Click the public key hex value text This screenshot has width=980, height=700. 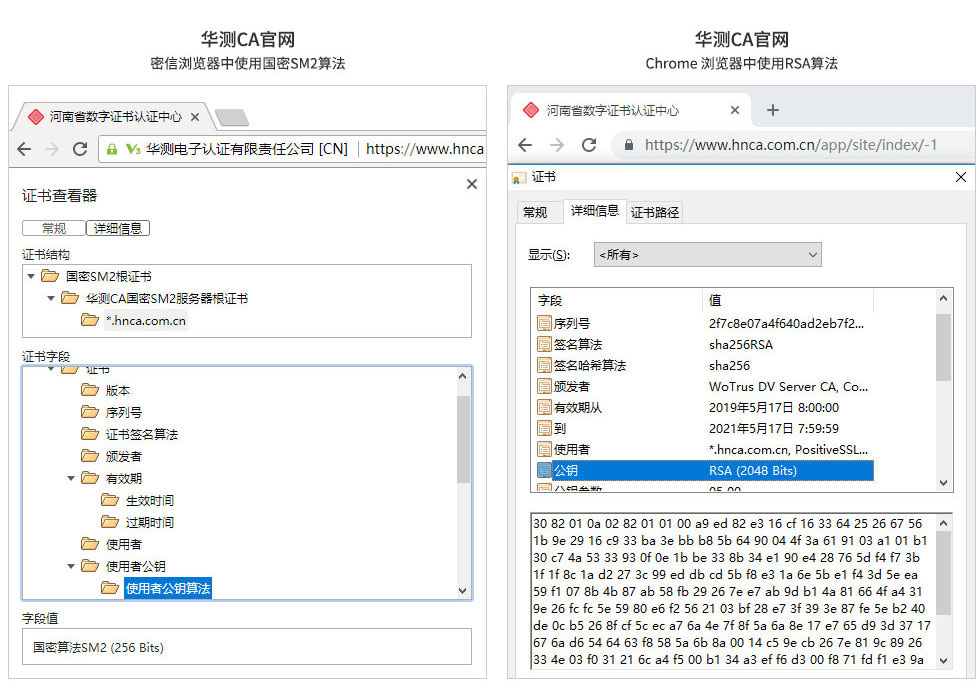pos(730,591)
